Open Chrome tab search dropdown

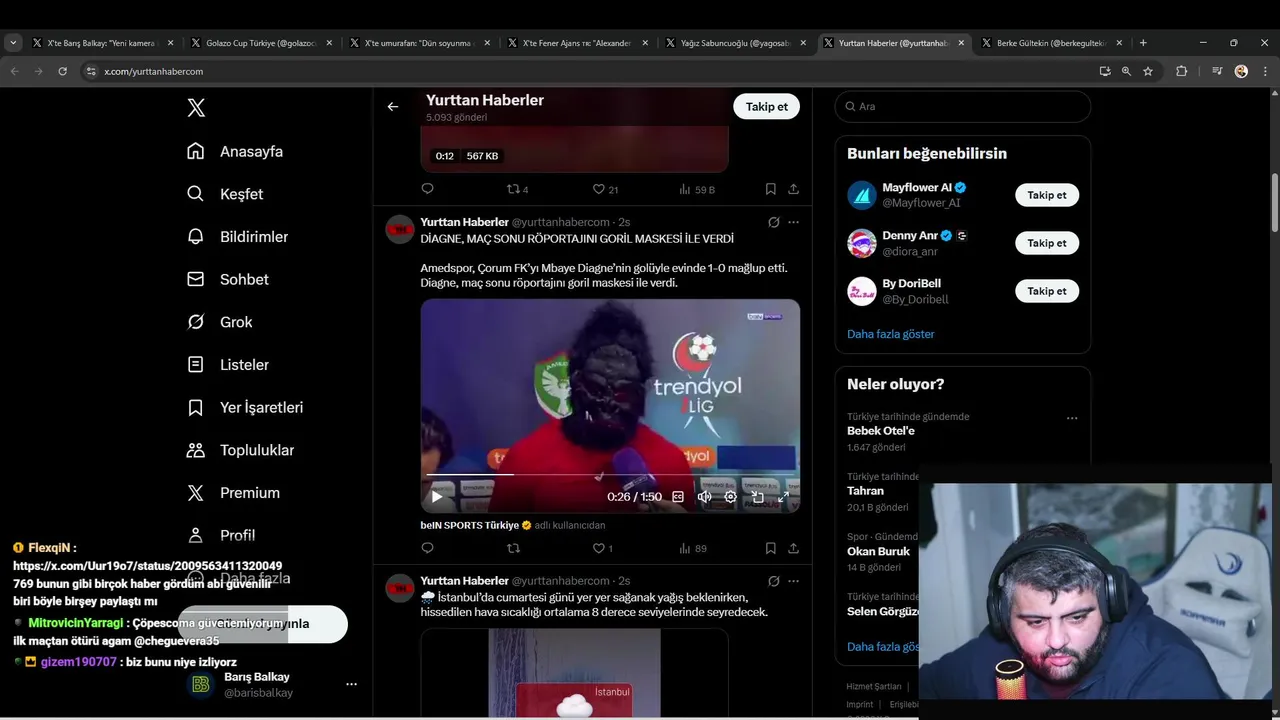pos(13,43)
